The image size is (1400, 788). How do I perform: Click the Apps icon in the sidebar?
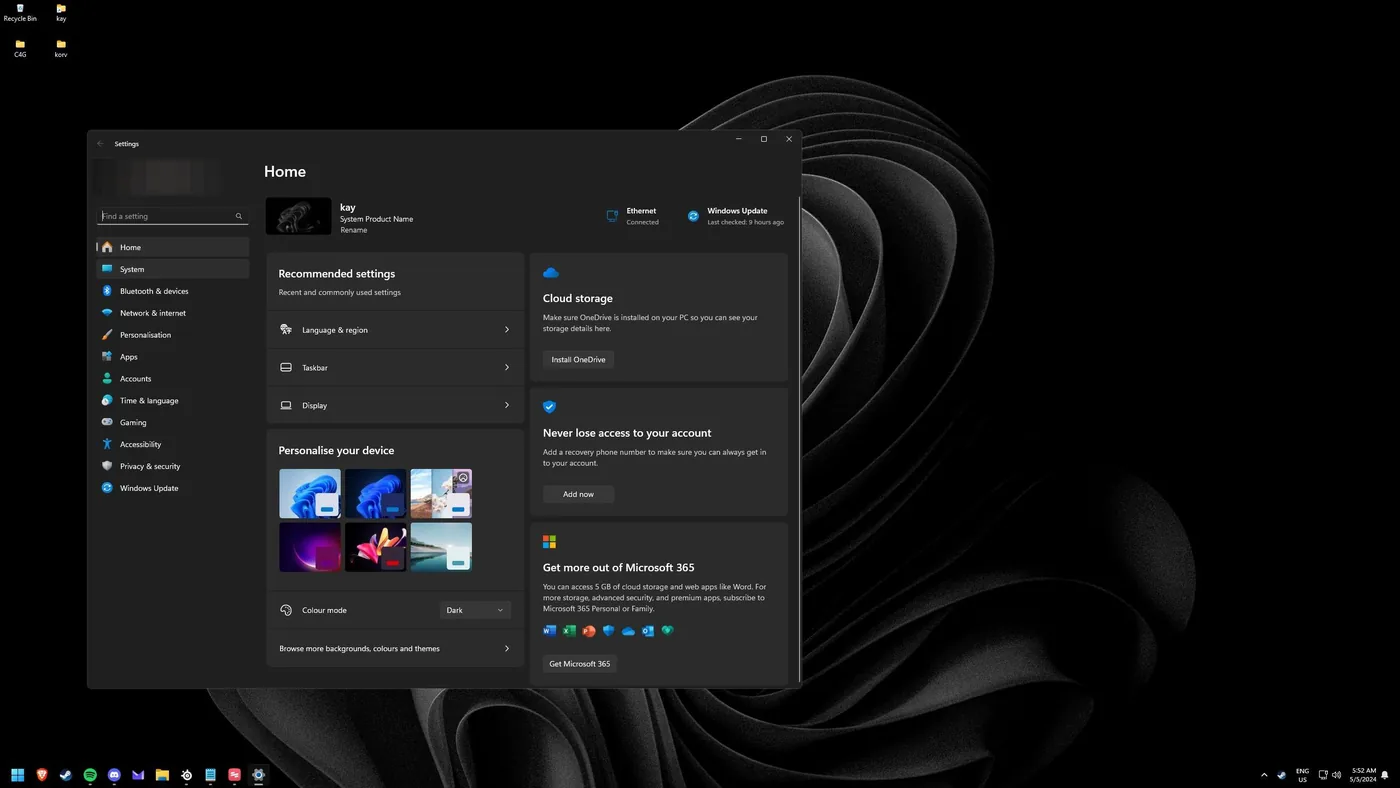tap(107, 357)
